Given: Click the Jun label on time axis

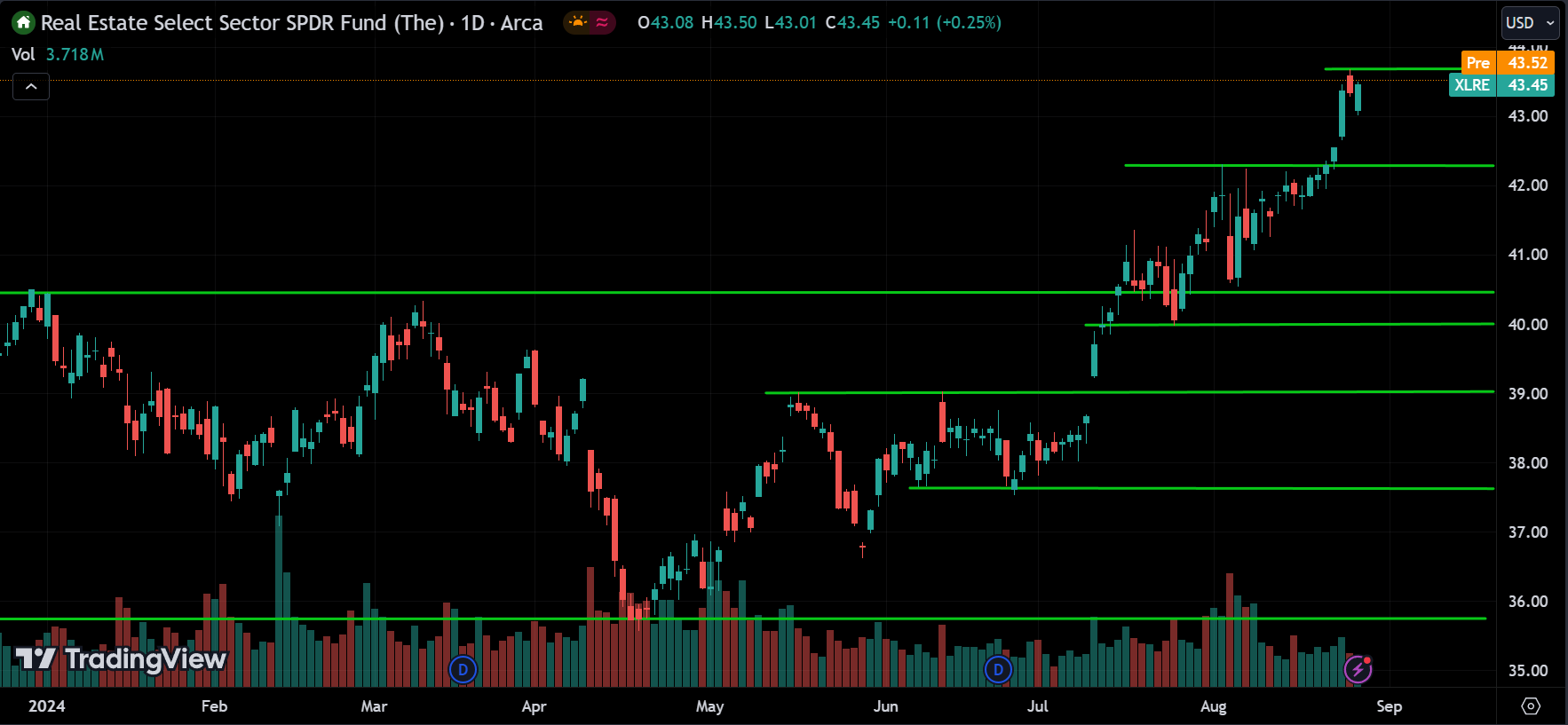Looking at the screenshot, I should coord(885,706).
